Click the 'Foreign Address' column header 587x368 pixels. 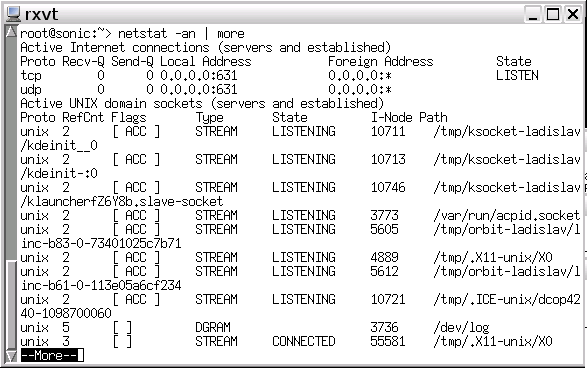(x=381, y=61)
